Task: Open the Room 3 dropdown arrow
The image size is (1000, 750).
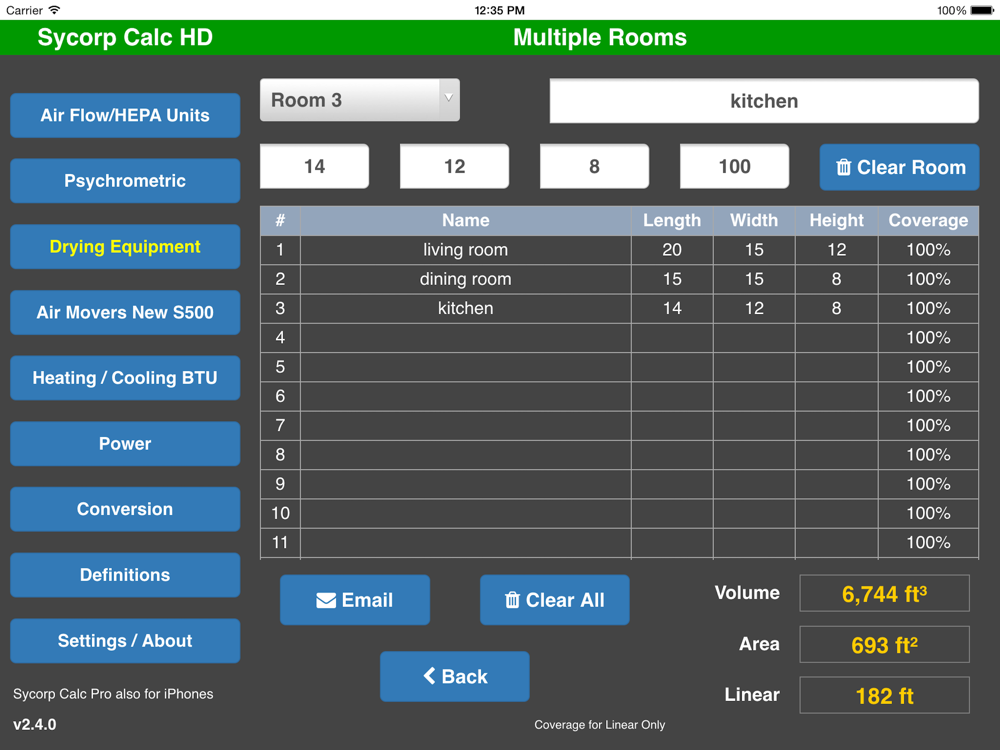Action: tap(448, 98)
